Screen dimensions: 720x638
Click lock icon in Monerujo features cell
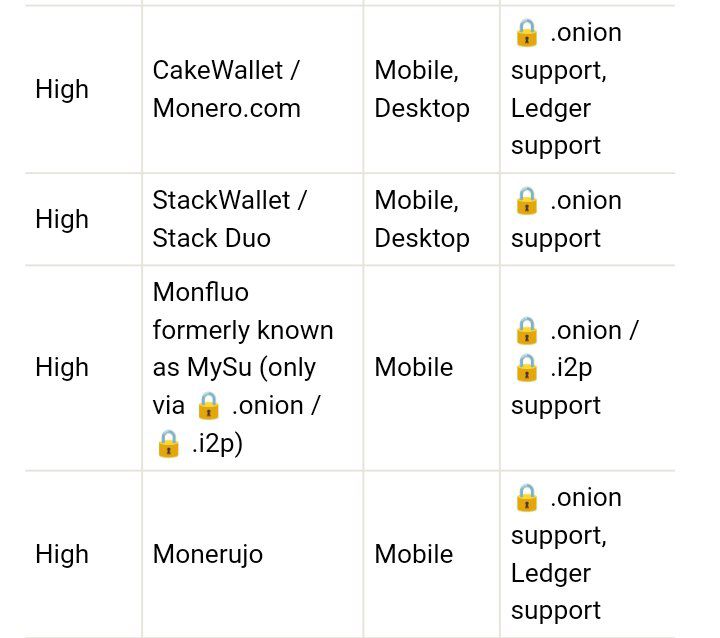(527, 497)
